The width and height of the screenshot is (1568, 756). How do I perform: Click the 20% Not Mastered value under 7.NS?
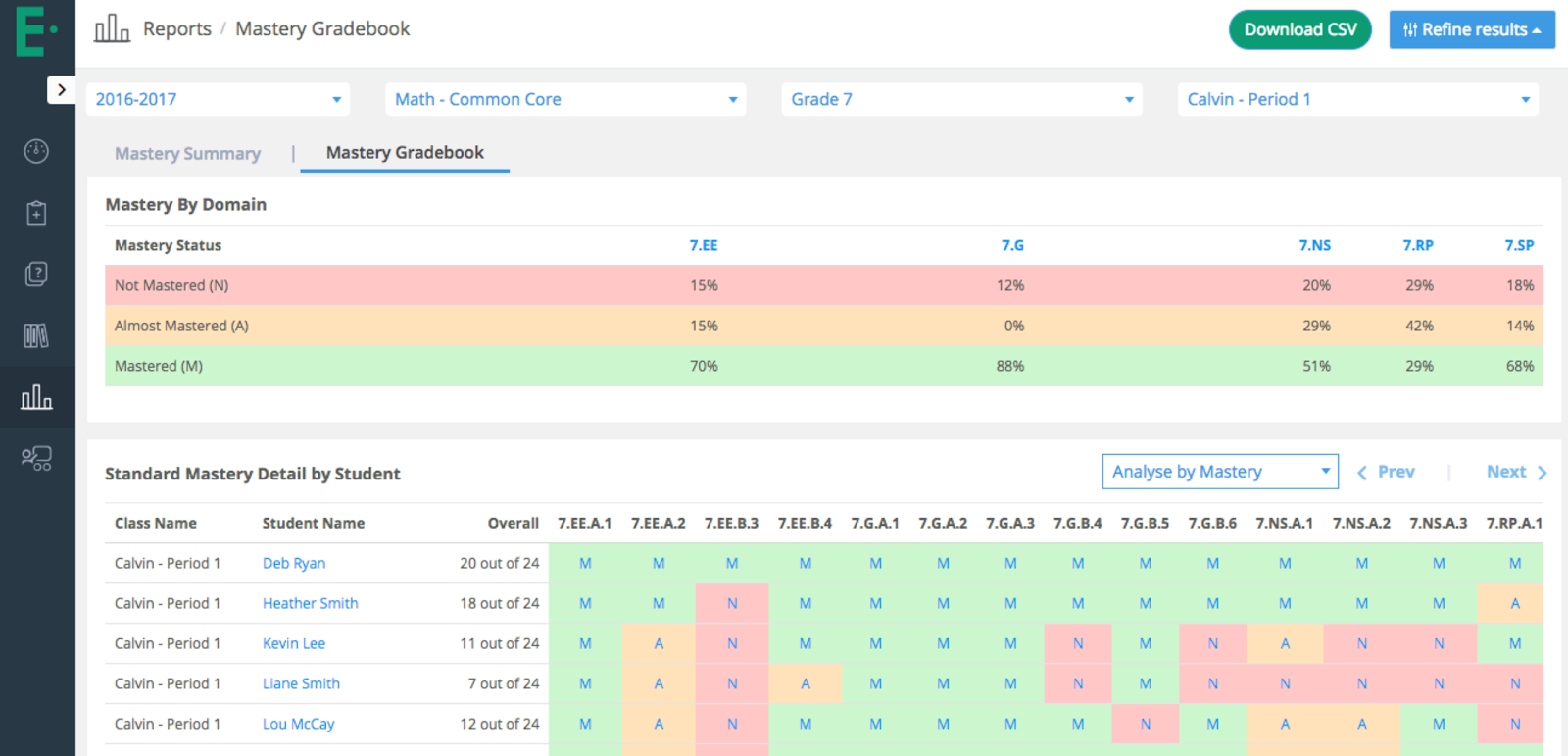click(x=1316, y=285)
